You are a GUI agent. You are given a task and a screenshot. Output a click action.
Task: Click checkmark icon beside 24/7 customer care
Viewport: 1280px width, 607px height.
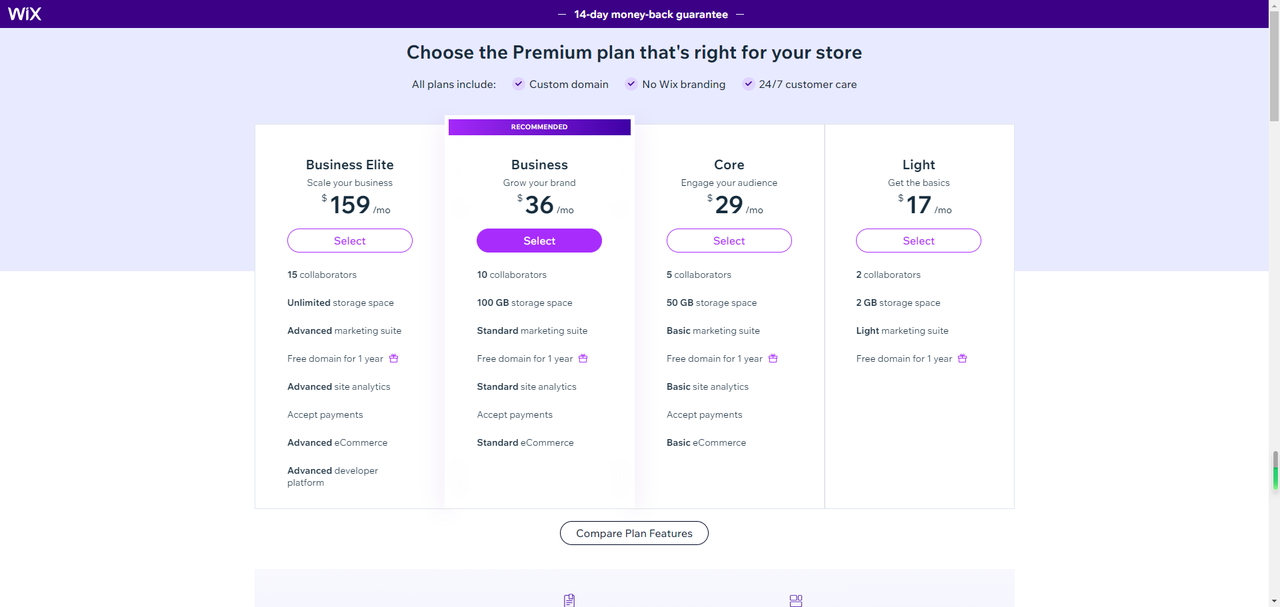tap(748, 84)
